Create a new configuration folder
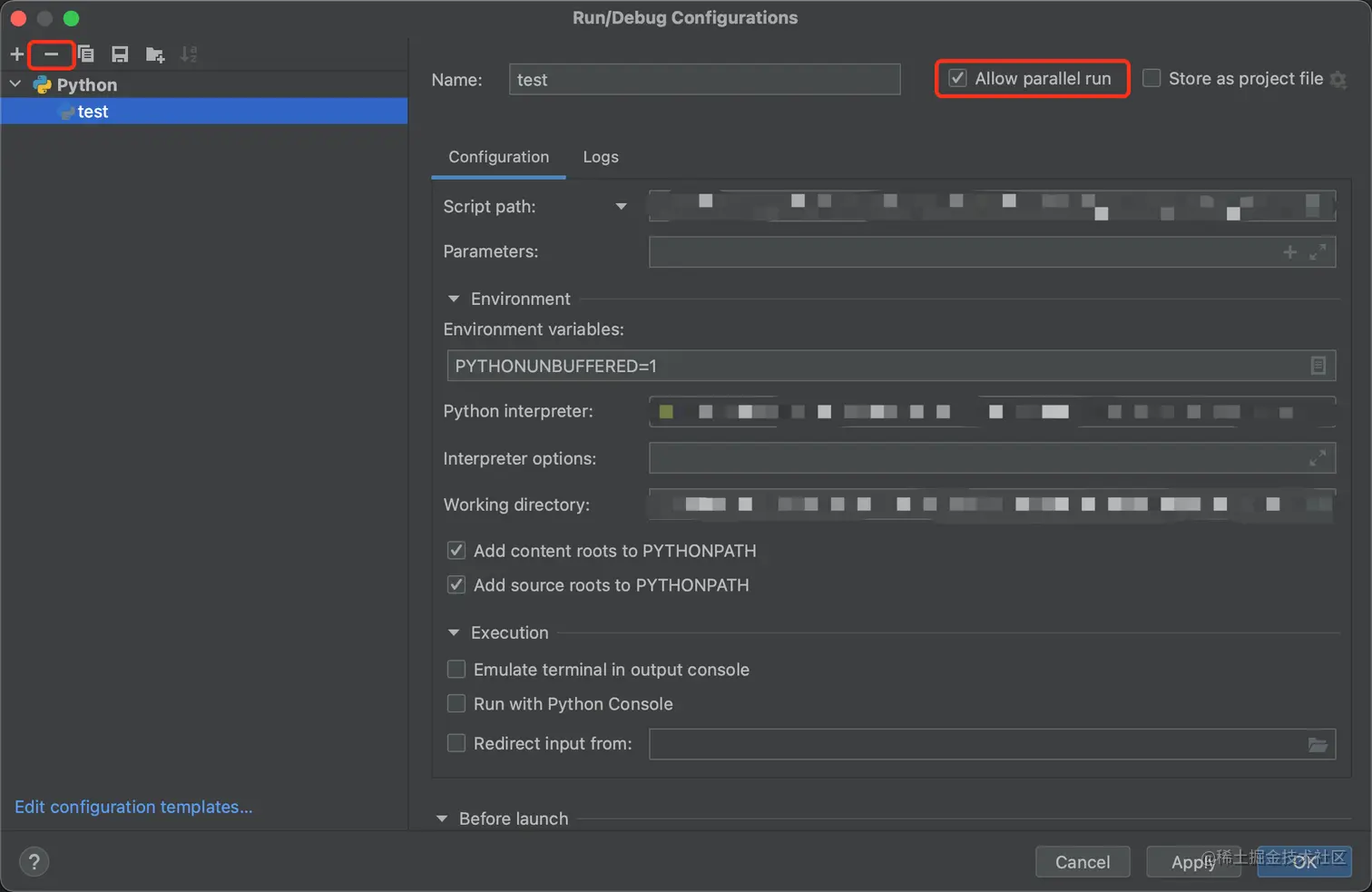The image size is (1372, 892). pyautogui.click(x=155, y=54)
